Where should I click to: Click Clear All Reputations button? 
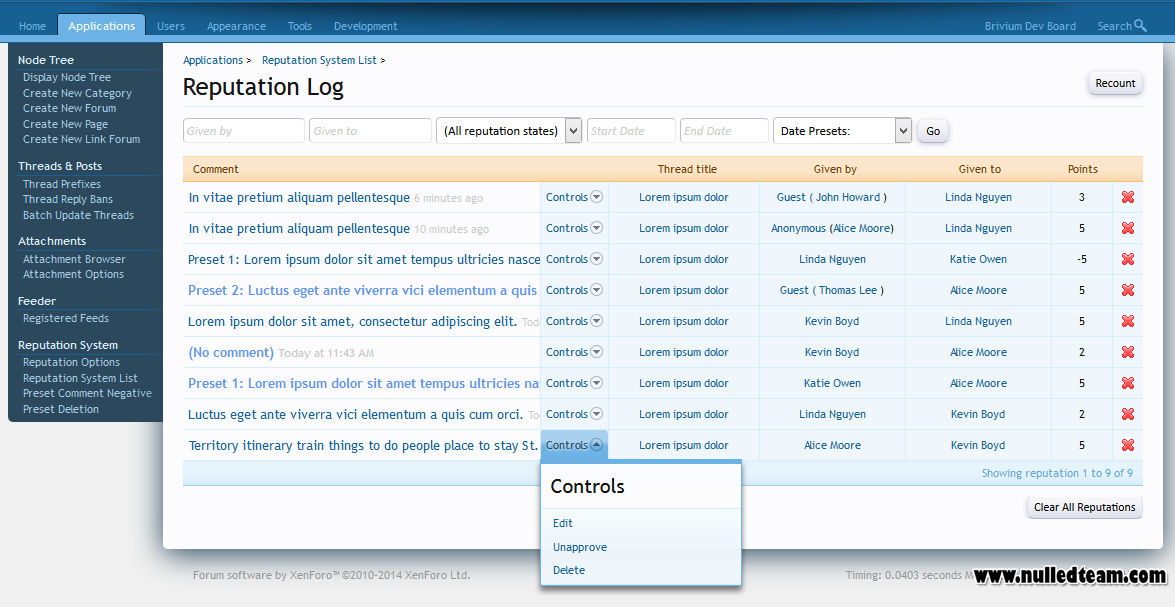coord(1084,507)
